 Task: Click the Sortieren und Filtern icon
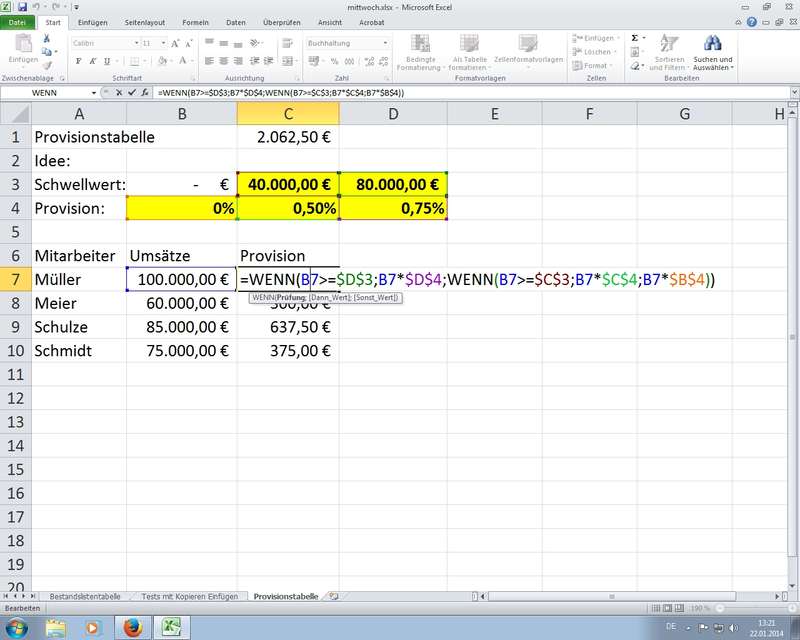pos(669,44)
